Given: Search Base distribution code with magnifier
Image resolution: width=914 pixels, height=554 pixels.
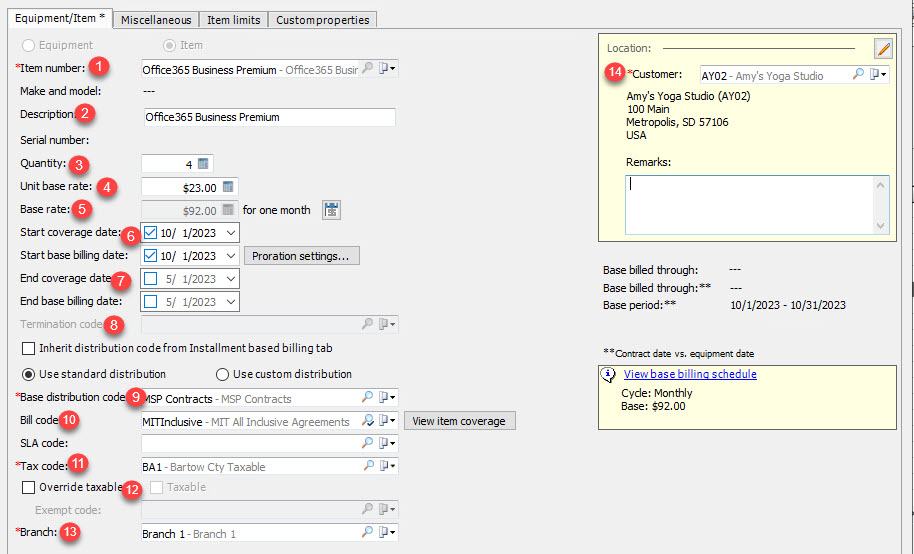Looking at the screenshot, I should point(367,397).
